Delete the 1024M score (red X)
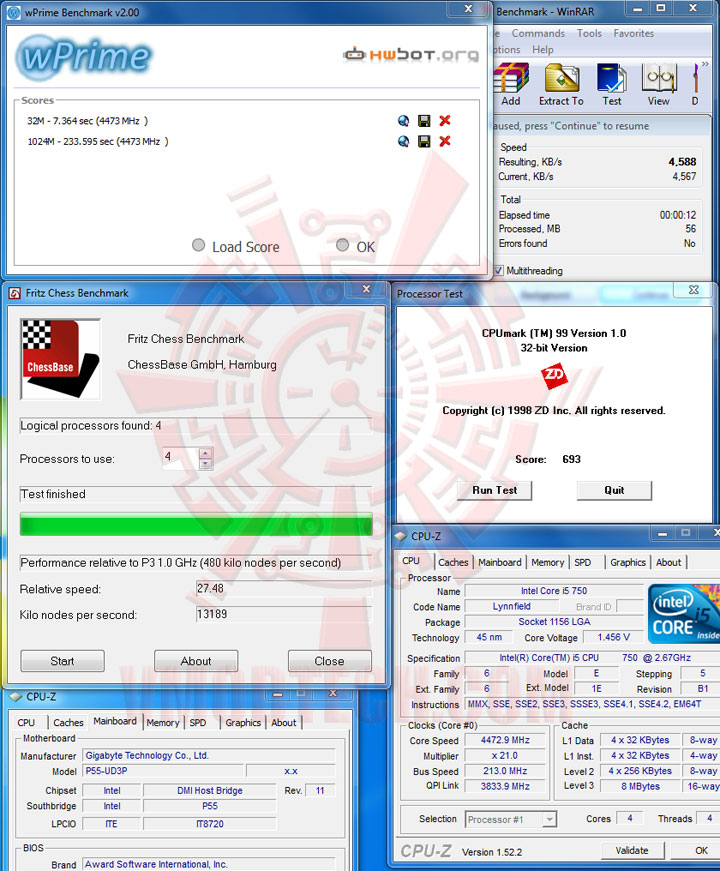 coord(444,141)
